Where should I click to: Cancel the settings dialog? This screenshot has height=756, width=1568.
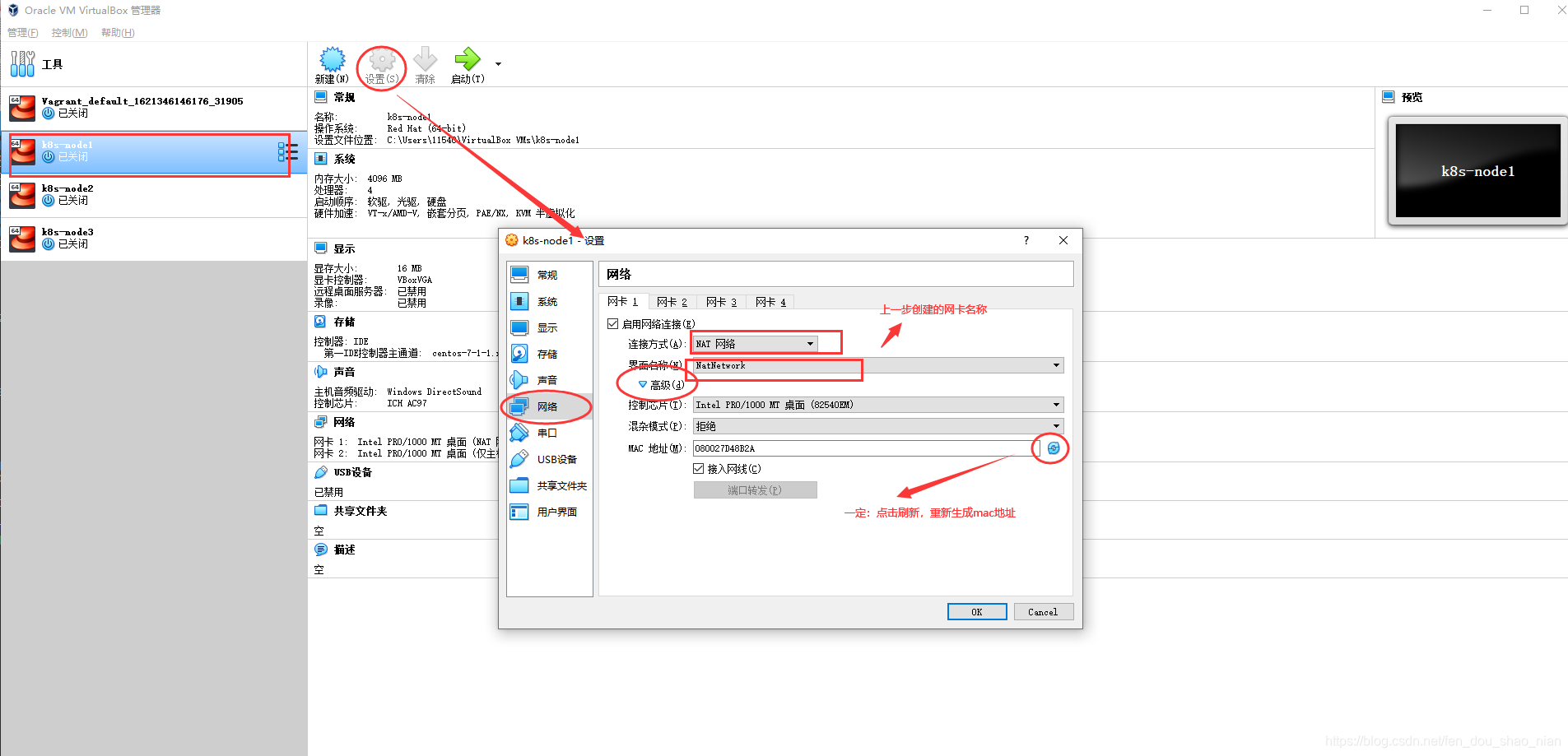click(1043, 612)
